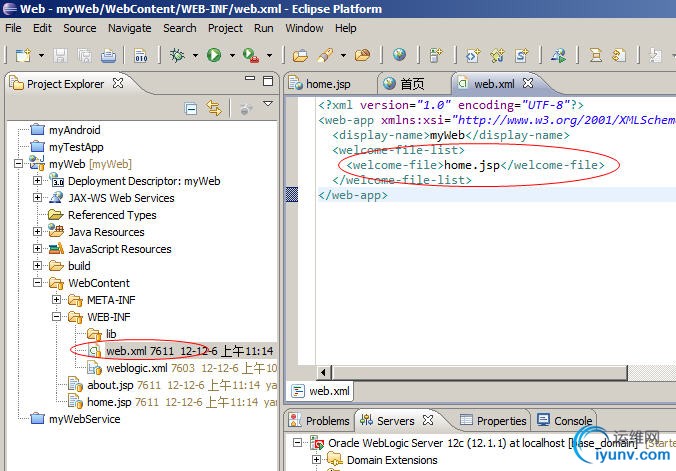Click the Debug bug icon
The image size is (676, 471).
[x=179, y=55]
